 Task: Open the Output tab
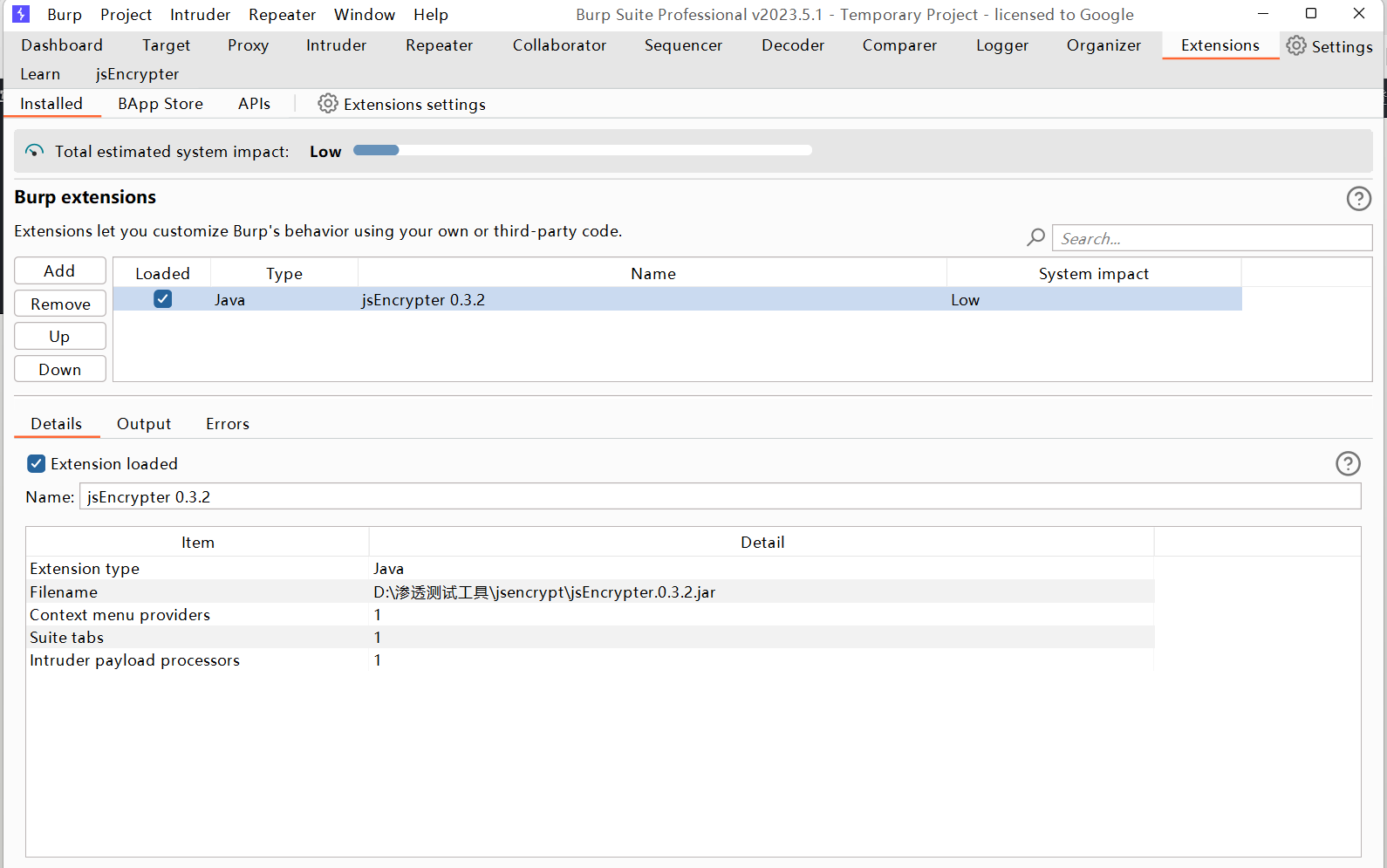click(x=144, y=424)
